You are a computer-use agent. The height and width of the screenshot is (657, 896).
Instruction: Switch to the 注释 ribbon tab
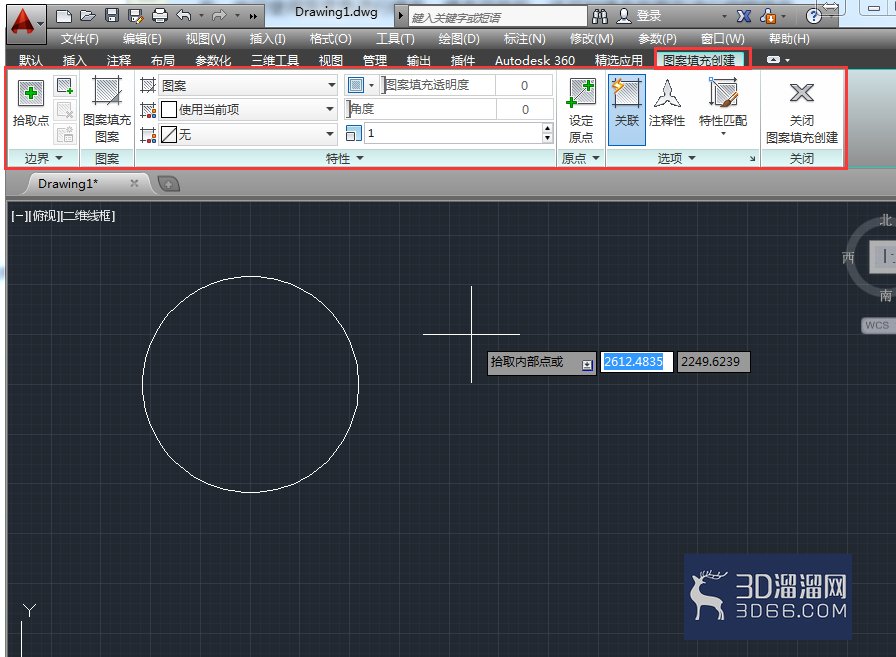point(118,60)
